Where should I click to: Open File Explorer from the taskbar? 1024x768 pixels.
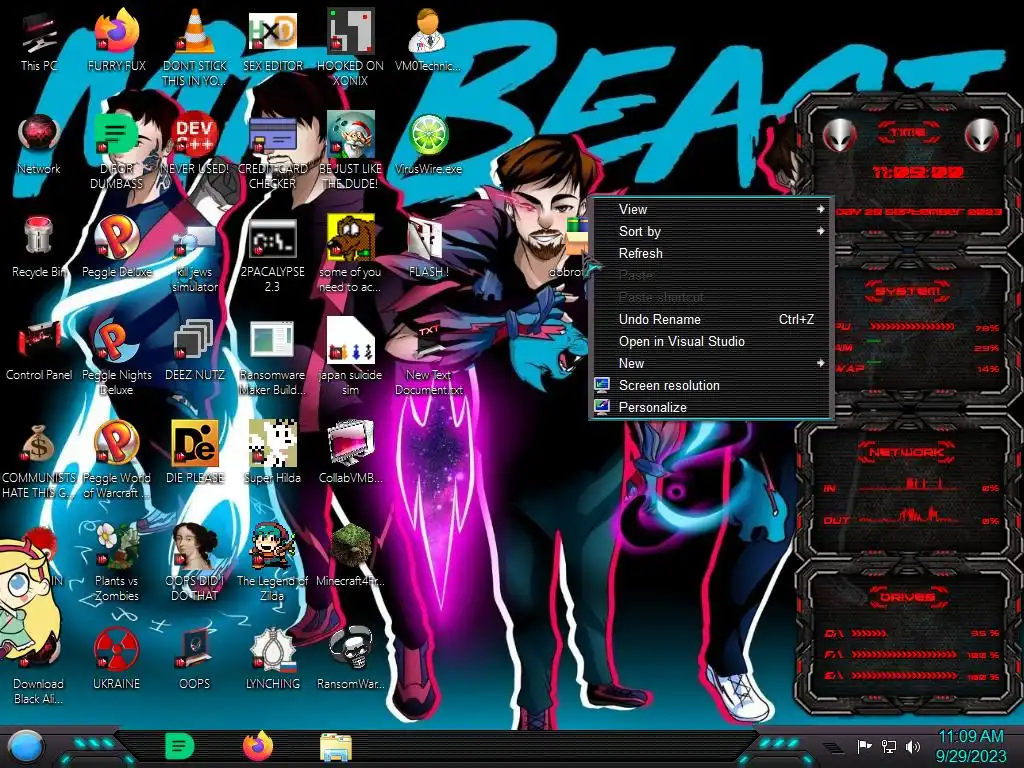point(336,747)
